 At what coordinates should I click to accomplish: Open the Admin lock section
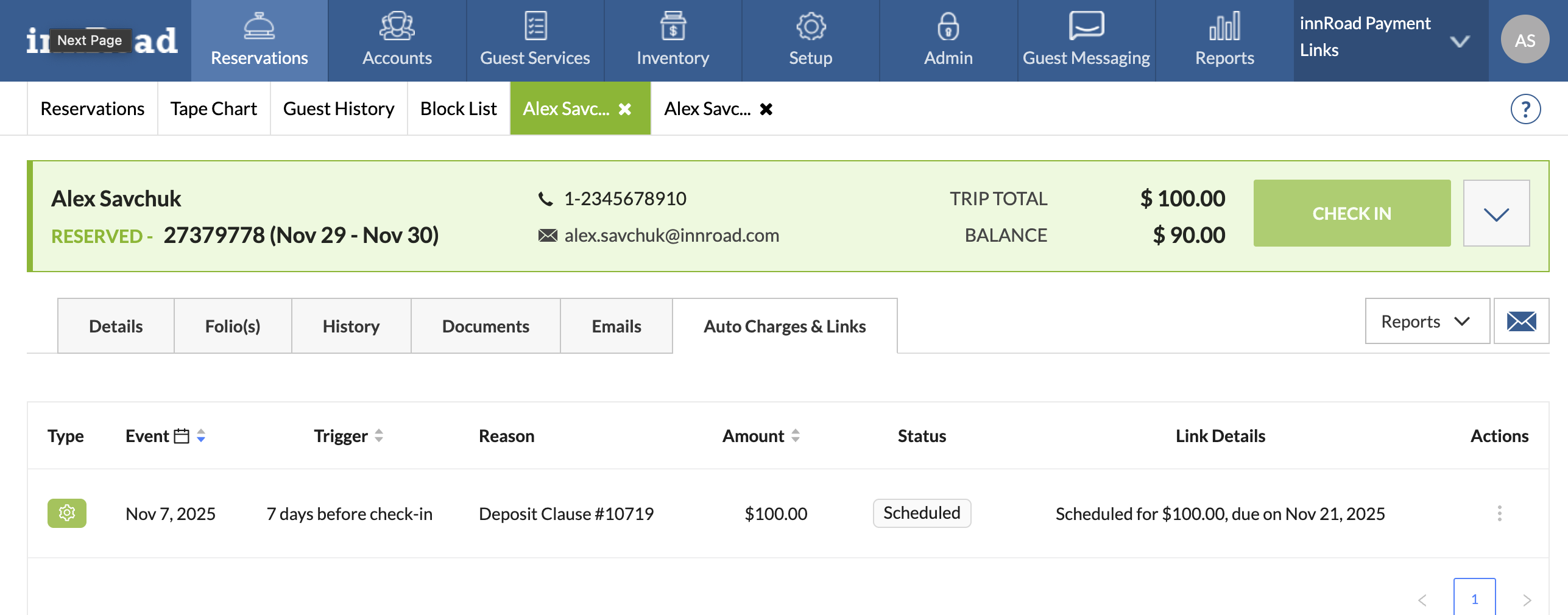click(948, 40)
